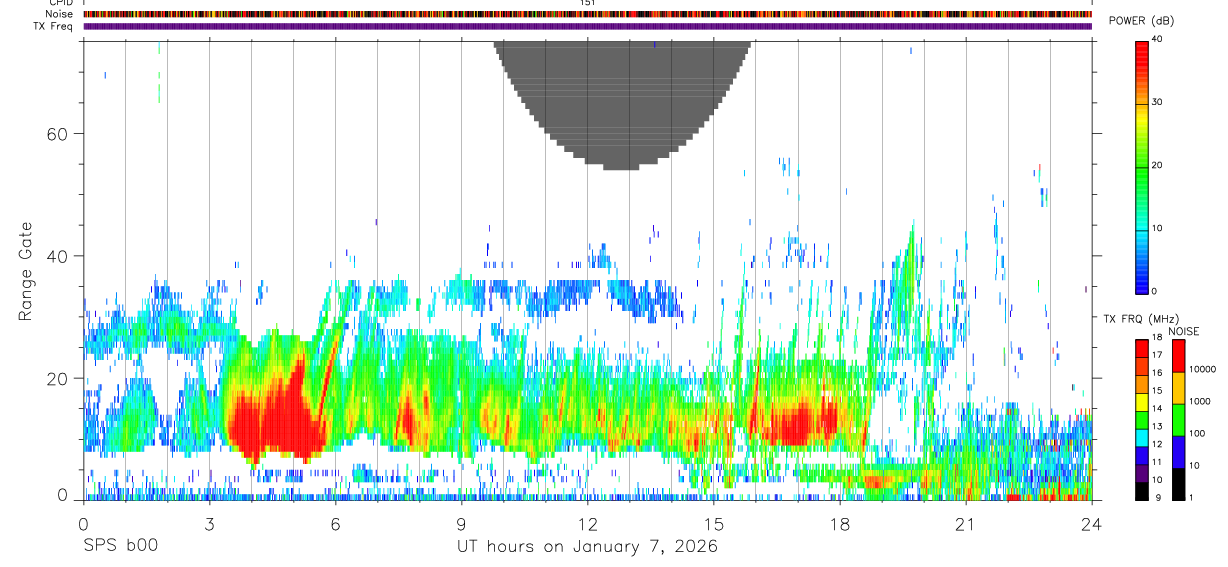Click the 30 tick on power color bar
The image size is (1228, 567).
1157,102
